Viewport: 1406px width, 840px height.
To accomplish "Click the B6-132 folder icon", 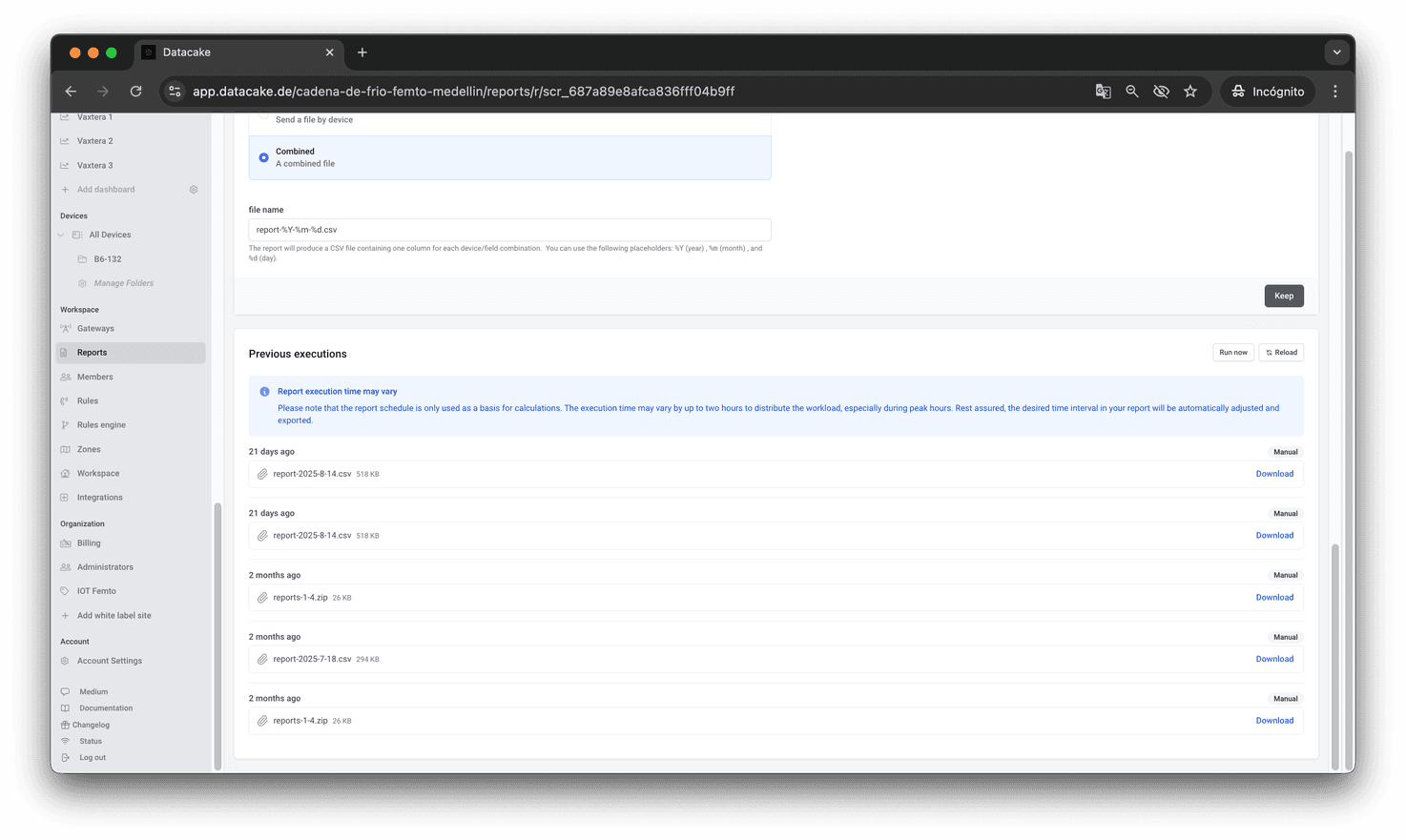I will (x=82, y=259).
